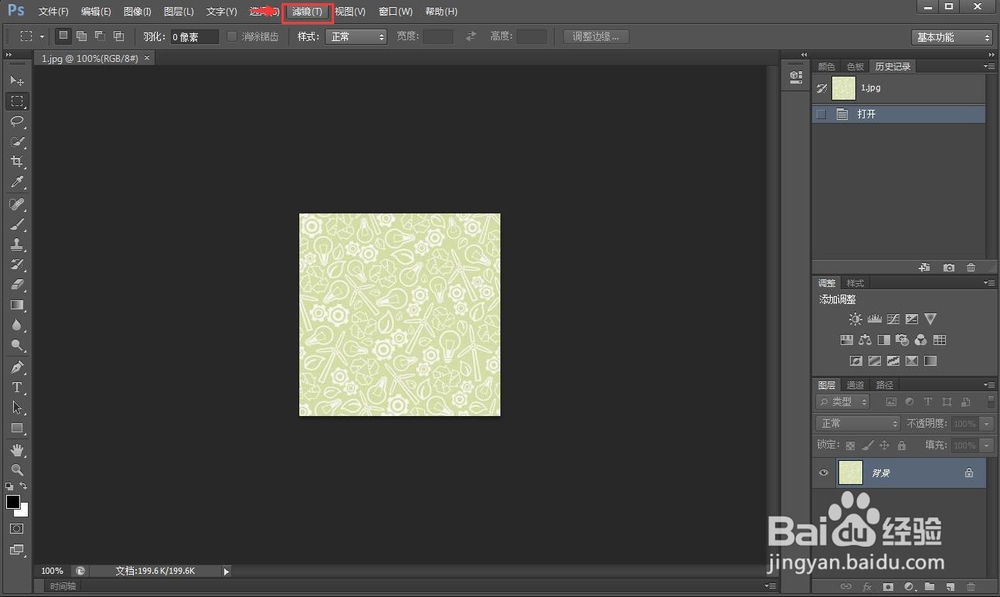Open the layer blend mode 正常 dropdown
The image size is (1000, 597).
click(858, 424)
